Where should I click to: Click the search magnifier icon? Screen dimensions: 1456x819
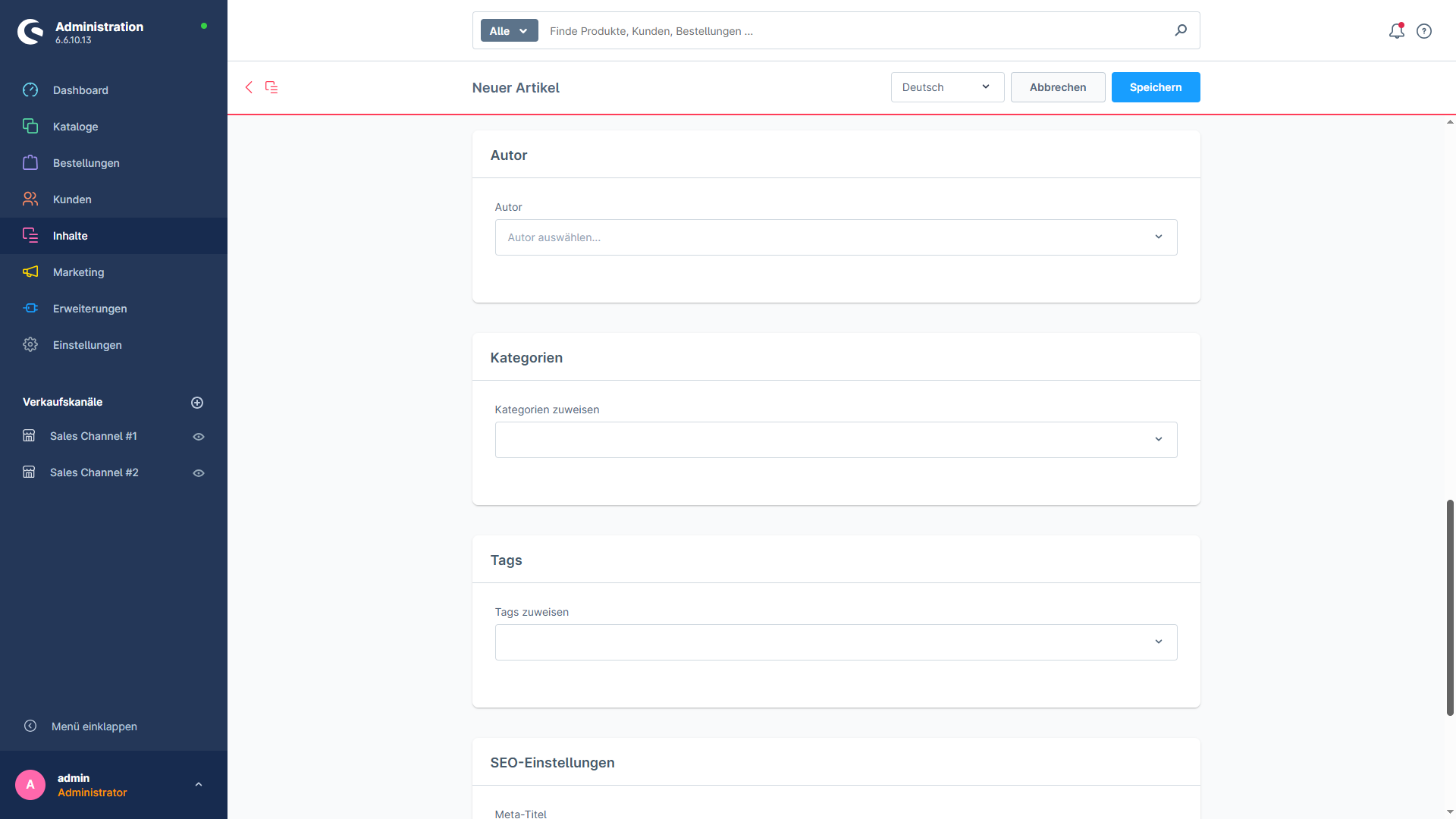pyautogui.click(x=1181, y=30)
